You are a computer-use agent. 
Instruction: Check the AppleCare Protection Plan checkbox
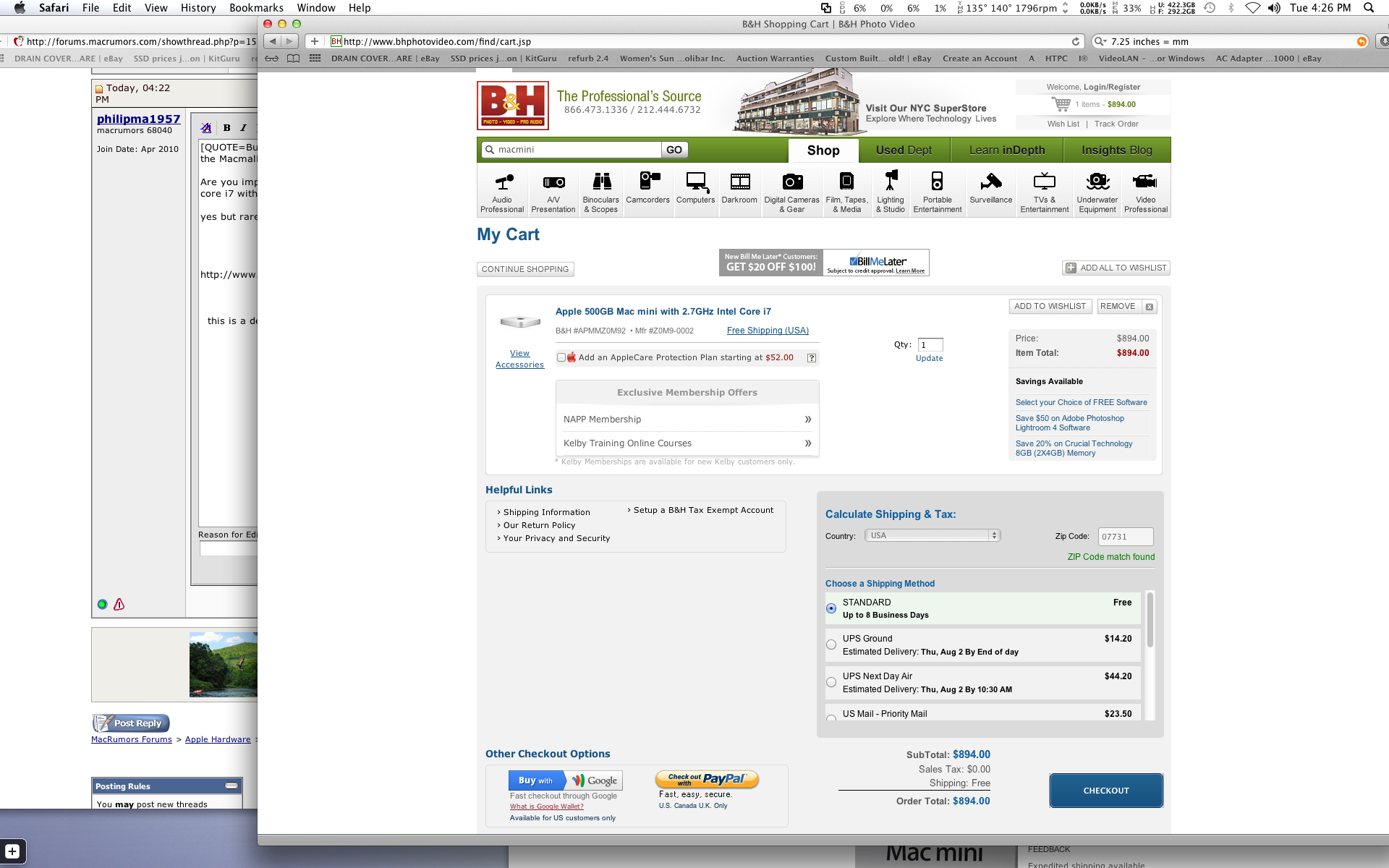click(x=561, y=357)
